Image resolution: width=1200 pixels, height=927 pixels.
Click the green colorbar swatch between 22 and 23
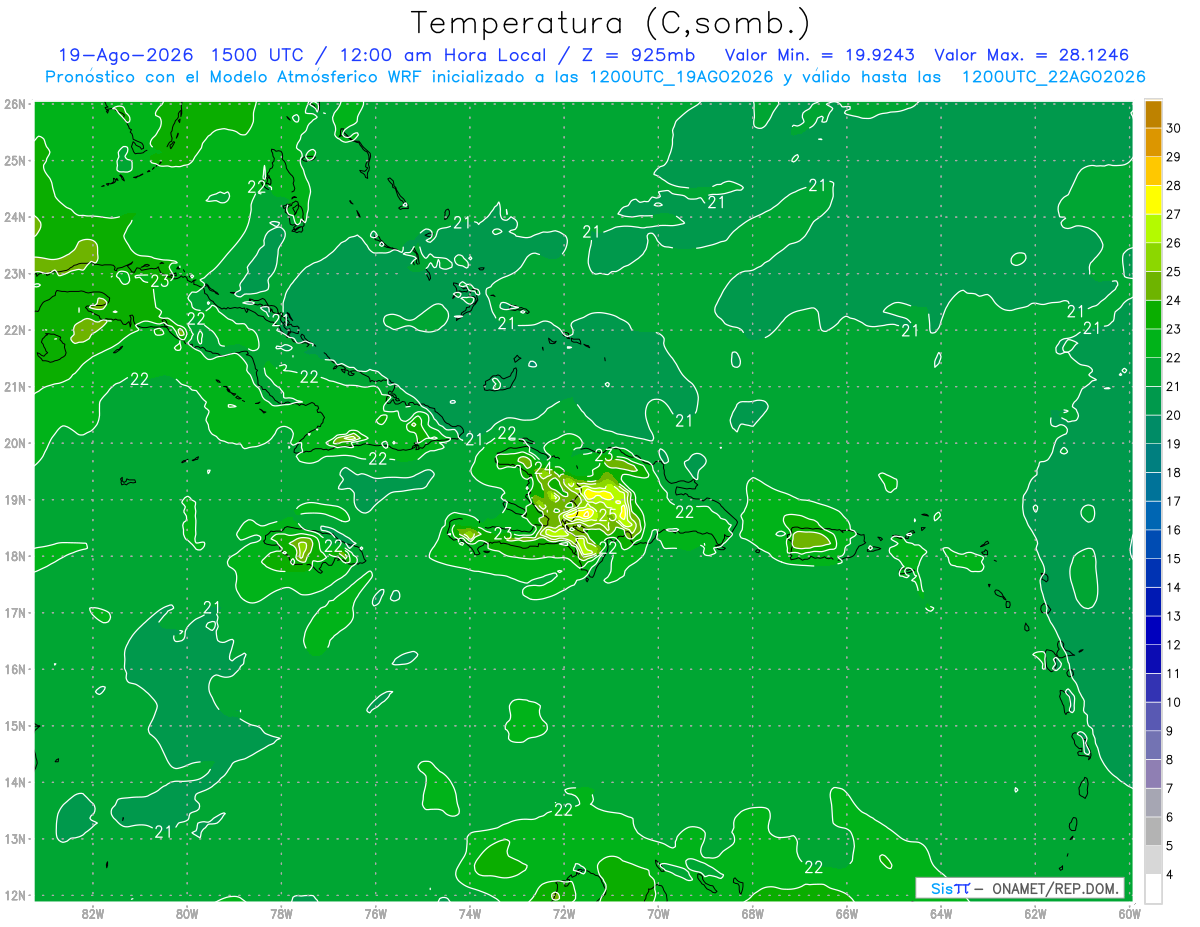click(x=1153, y=342)
